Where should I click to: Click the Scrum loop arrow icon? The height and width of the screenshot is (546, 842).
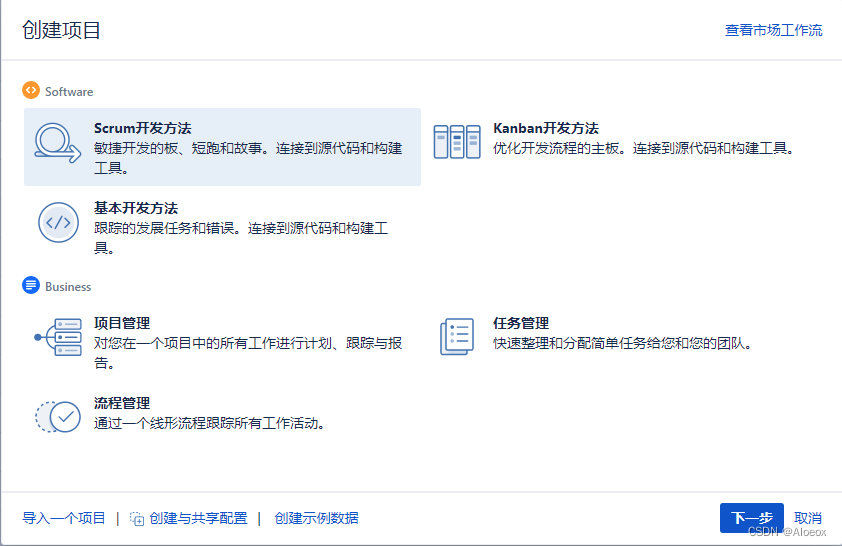click(57, 143)
